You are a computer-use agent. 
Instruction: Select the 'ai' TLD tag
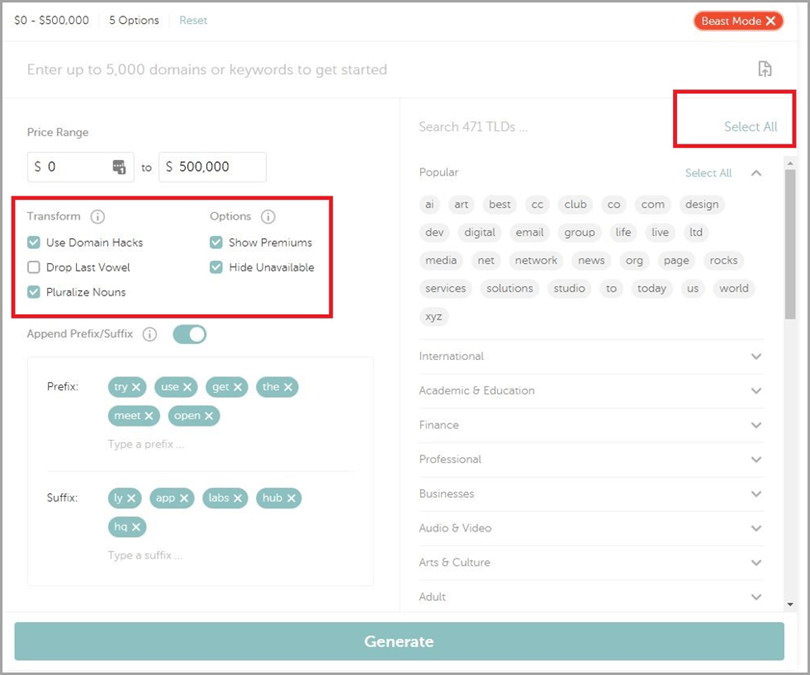(430, 204)
